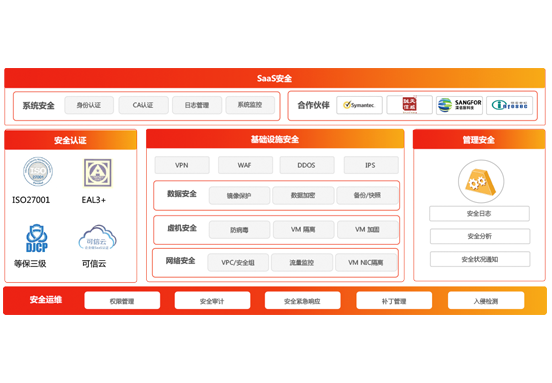Select the 入侵检测 box
This screenshot has height=383, width=552.
(x=486, y=301)
